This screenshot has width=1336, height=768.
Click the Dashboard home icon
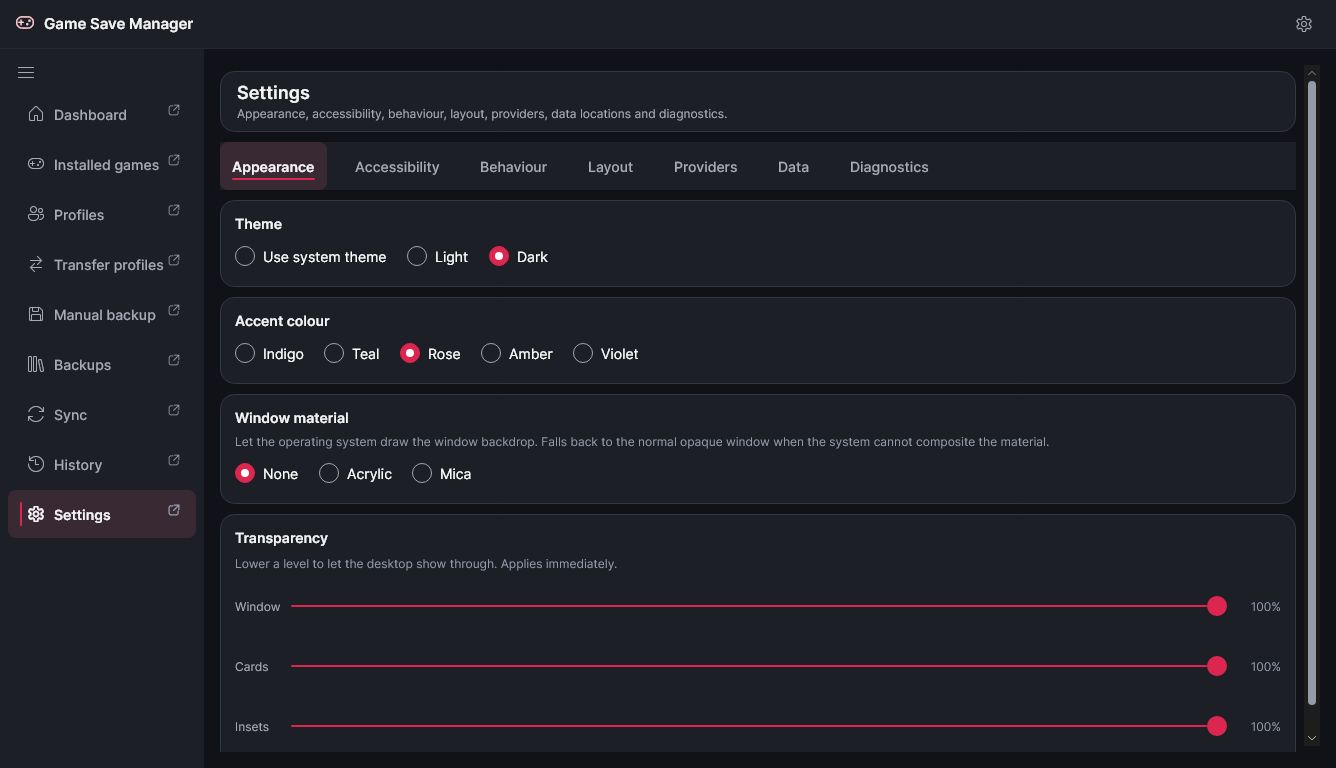coord(36,114)
